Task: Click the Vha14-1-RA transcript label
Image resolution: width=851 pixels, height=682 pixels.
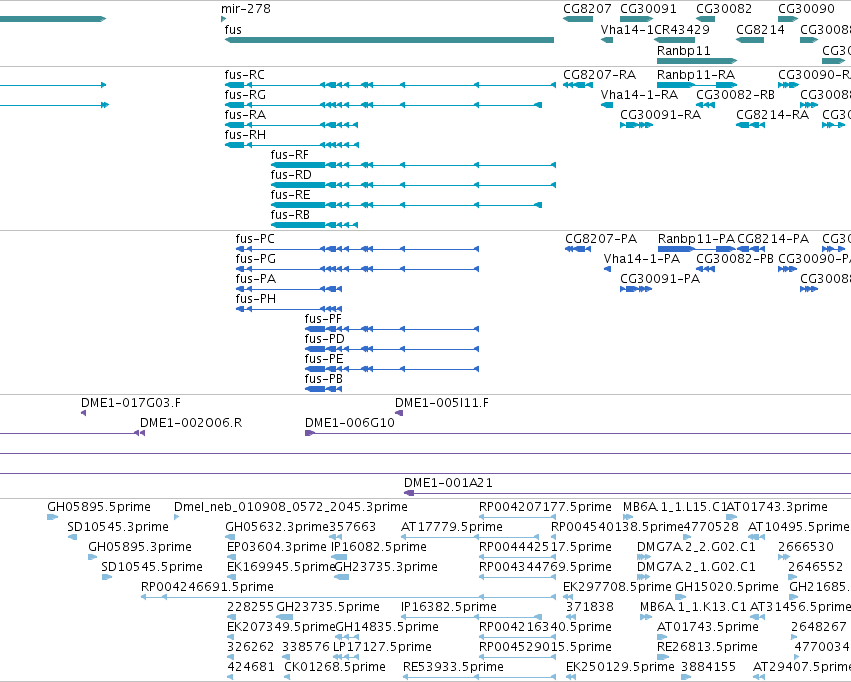Action: 639,94
